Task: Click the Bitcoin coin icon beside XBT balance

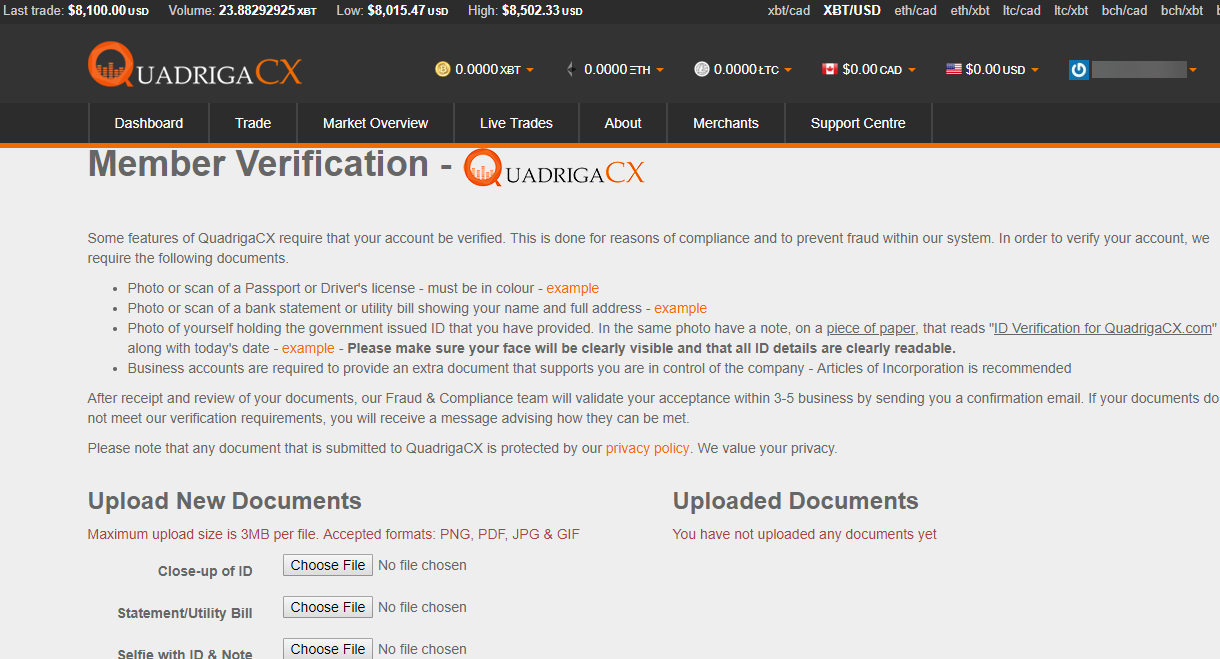Action: [x=443, y=69]
